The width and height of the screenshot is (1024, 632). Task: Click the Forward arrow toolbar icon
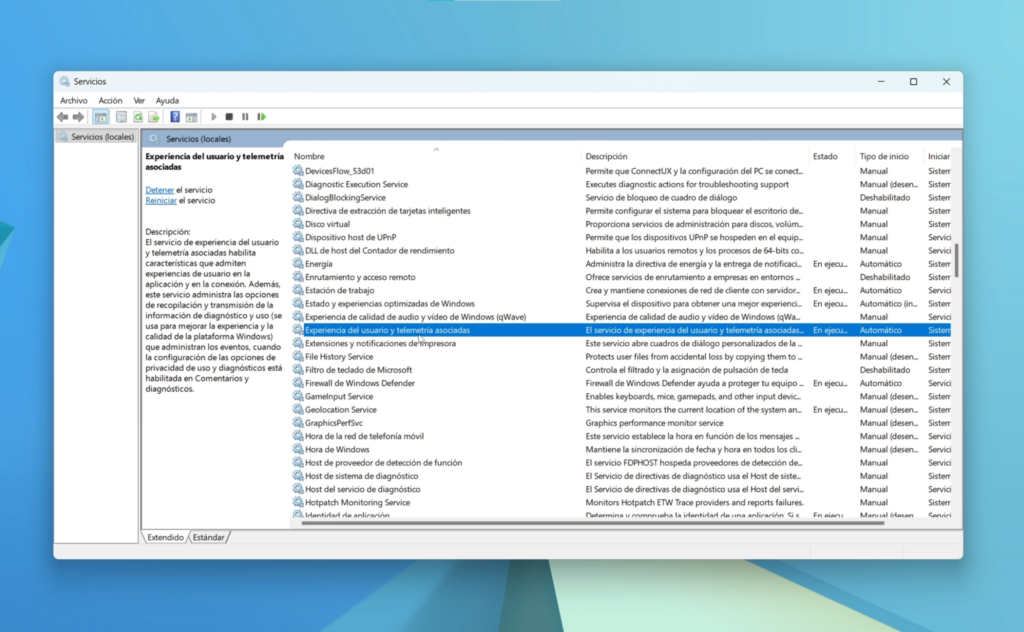pyautogui.click(x=78, y=117)
